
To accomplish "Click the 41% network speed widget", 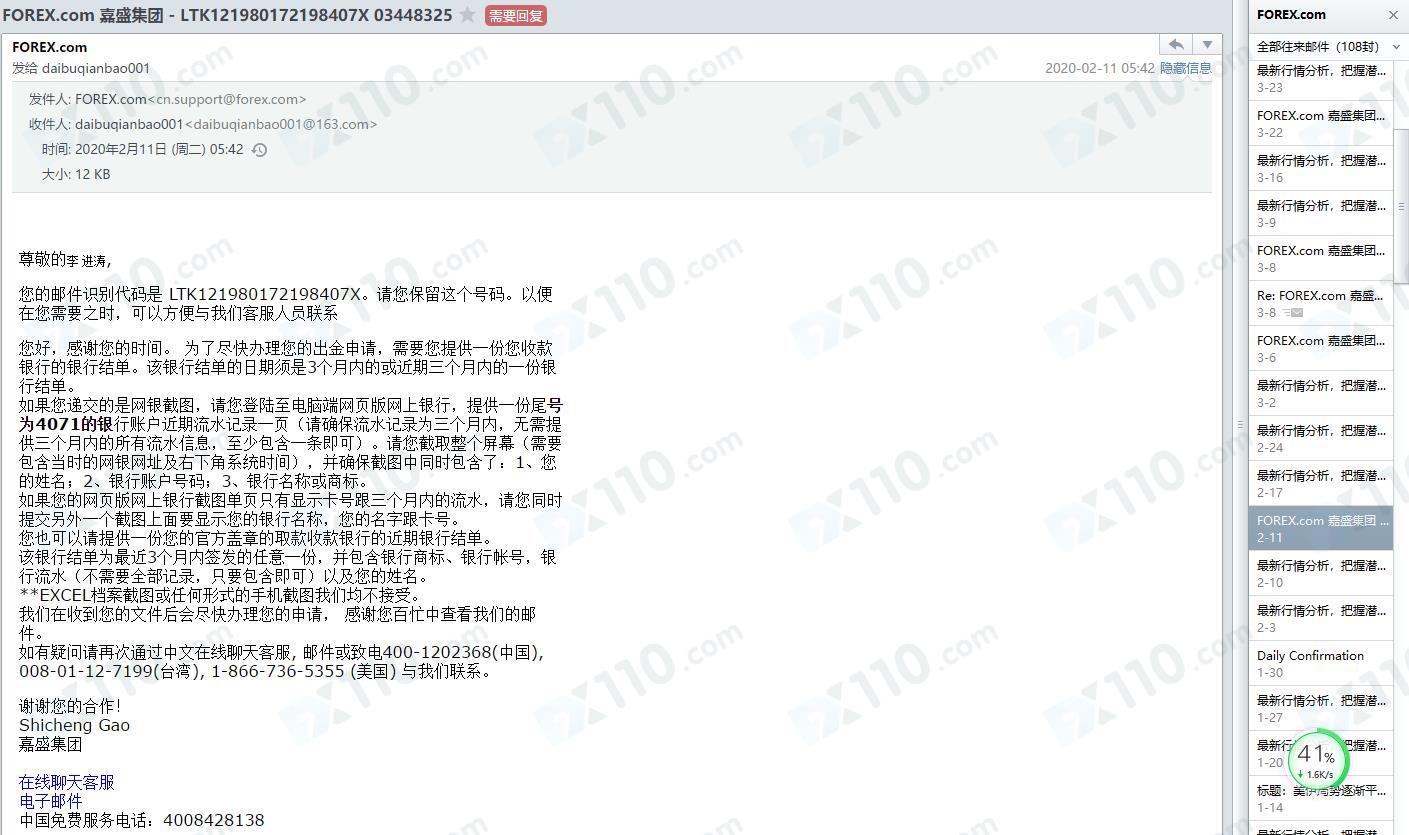I will [x=1317, y=759].
